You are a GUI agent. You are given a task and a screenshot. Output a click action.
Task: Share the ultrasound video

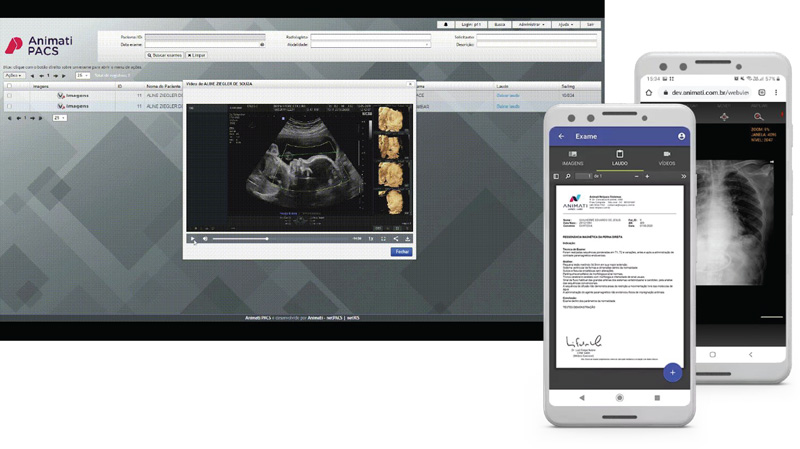[395, 238]
